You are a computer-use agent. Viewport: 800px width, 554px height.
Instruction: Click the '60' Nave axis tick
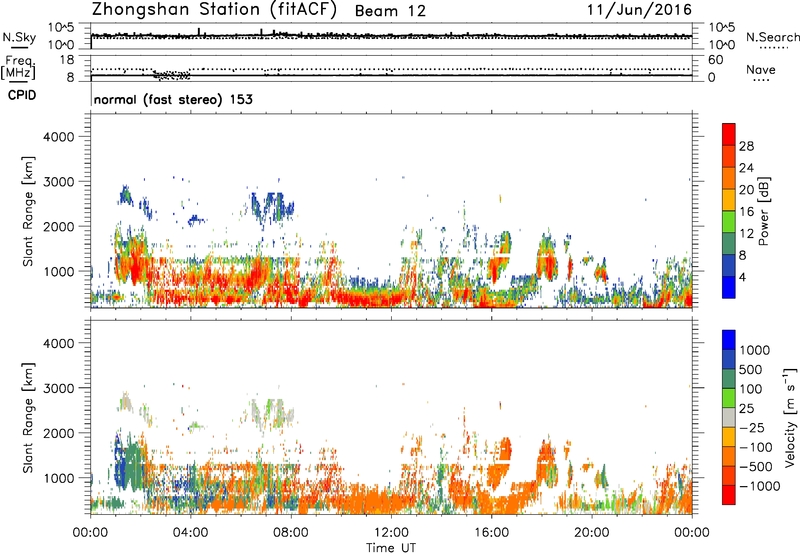[716, 60]
